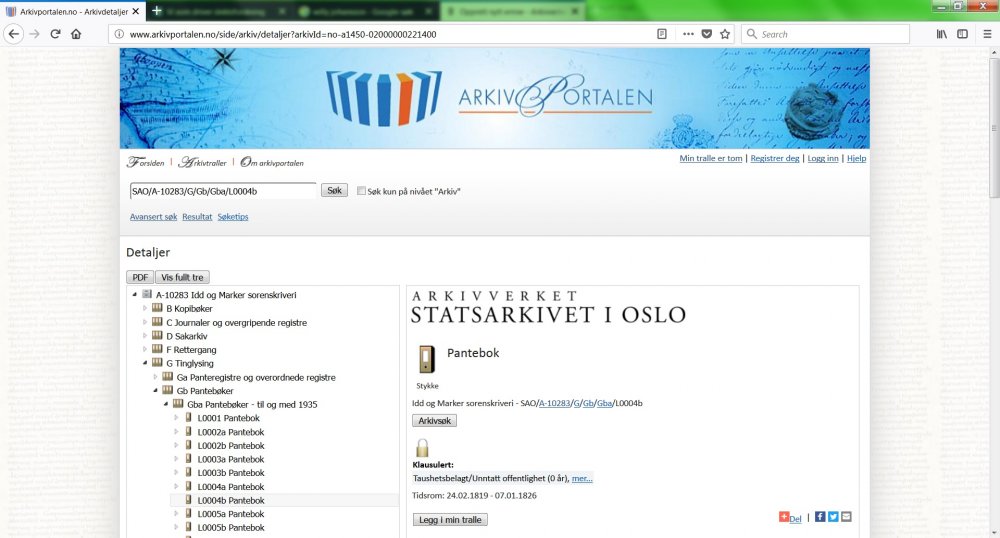Viewport: 1000px width, 538px height.
Task: Open the Forsiden menu item
Action: [x=145, y=162]
